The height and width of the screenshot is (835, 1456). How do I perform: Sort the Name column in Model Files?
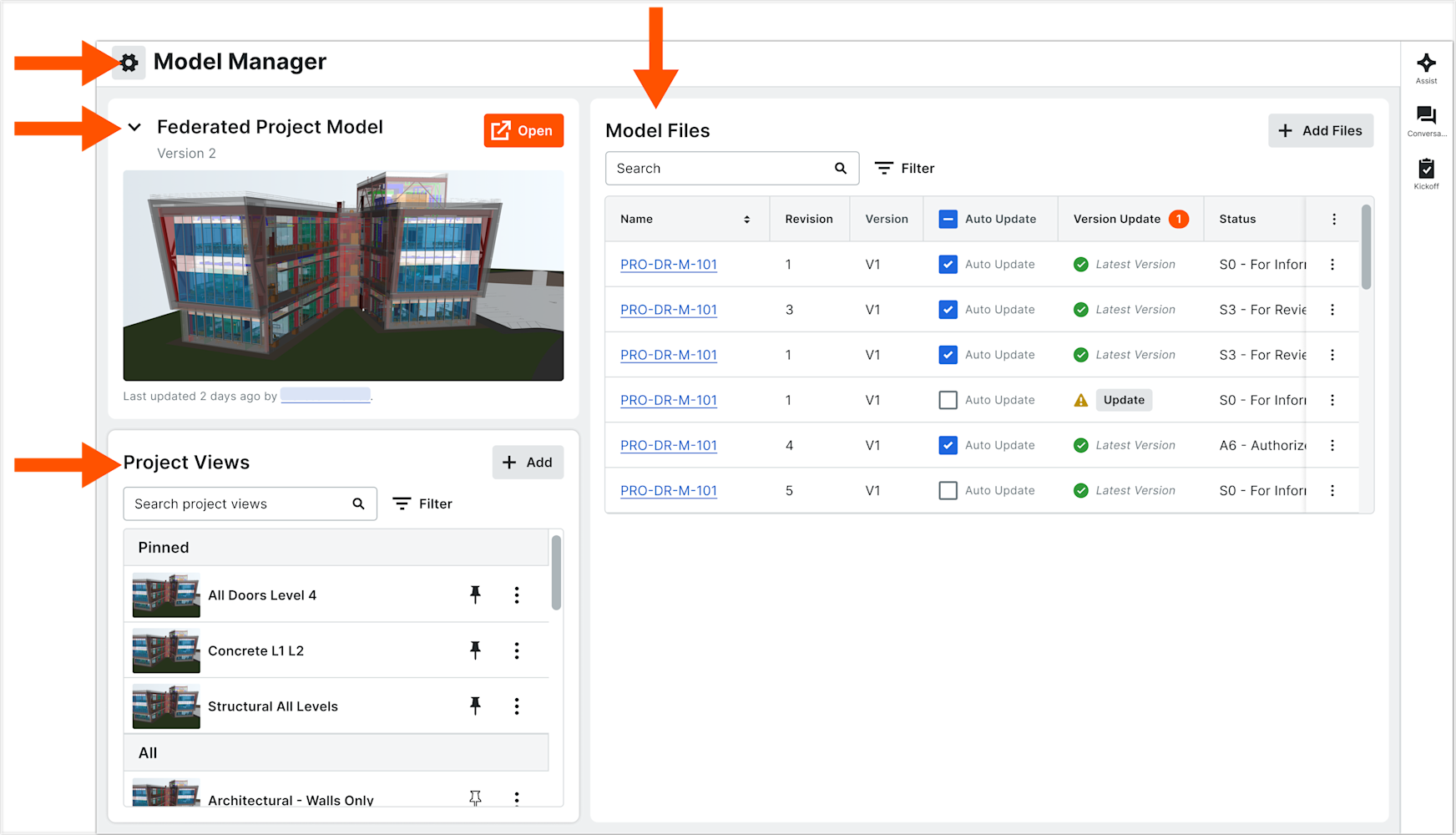pyautogui.click(x=746, y=219)
